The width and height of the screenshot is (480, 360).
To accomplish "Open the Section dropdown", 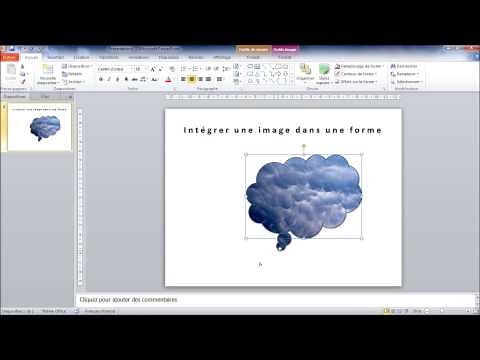I will 74,82.
